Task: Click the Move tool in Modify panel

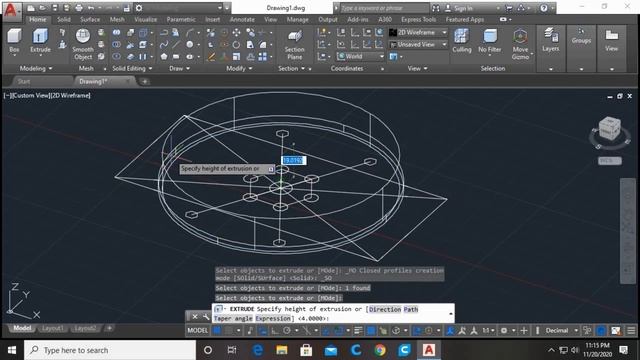Action: click(x=236, y=33)
